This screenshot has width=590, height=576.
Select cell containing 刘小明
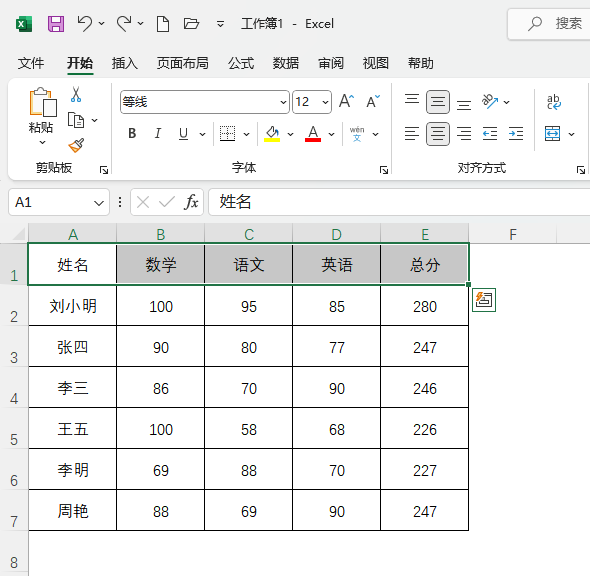(73, 306)
